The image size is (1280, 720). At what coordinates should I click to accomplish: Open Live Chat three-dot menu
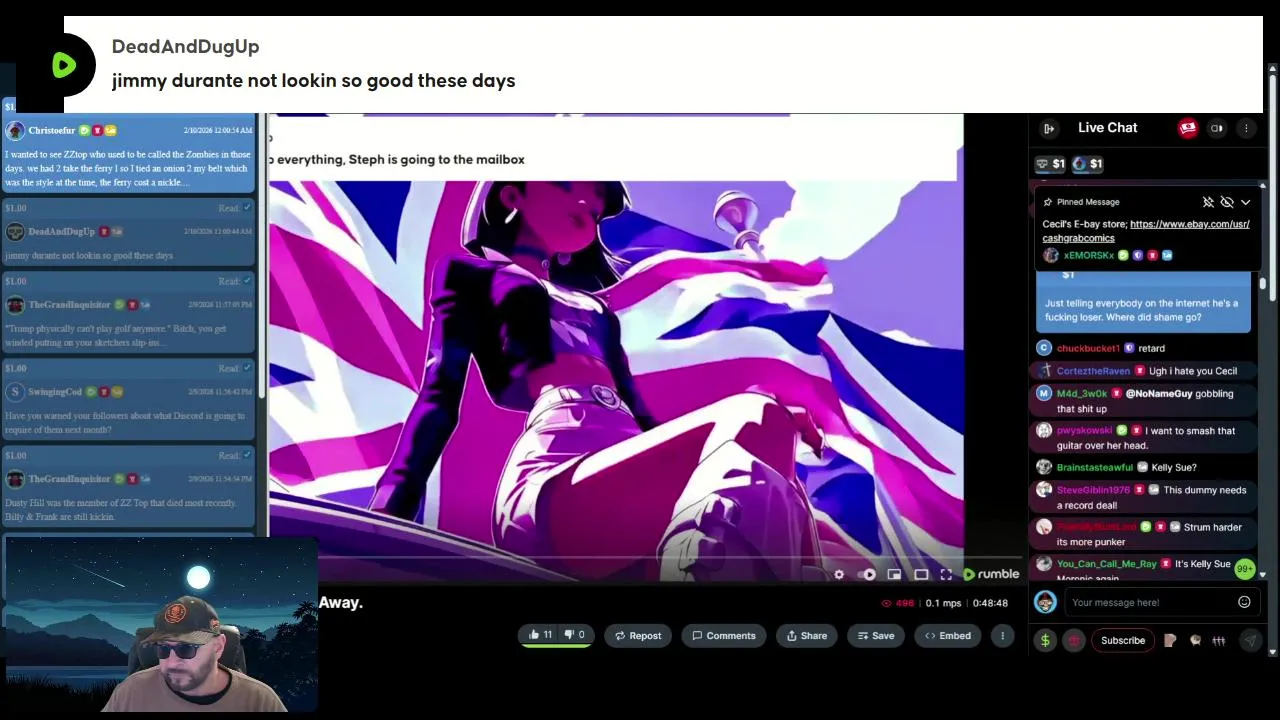(1246, 128)
